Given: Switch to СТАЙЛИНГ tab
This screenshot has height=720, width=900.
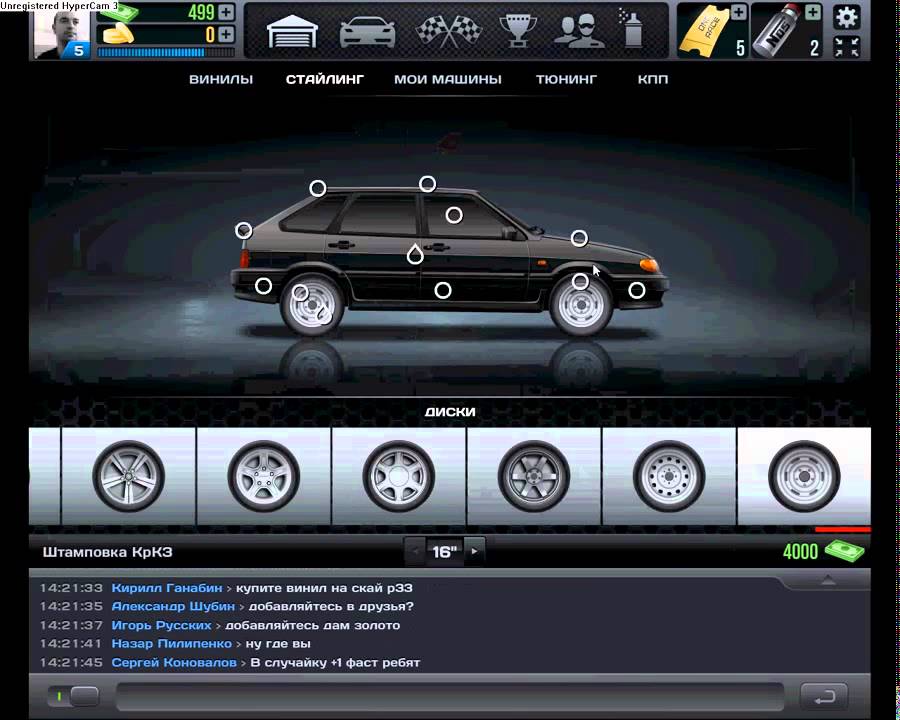Looking at the screenshot, I should [325, 79].
